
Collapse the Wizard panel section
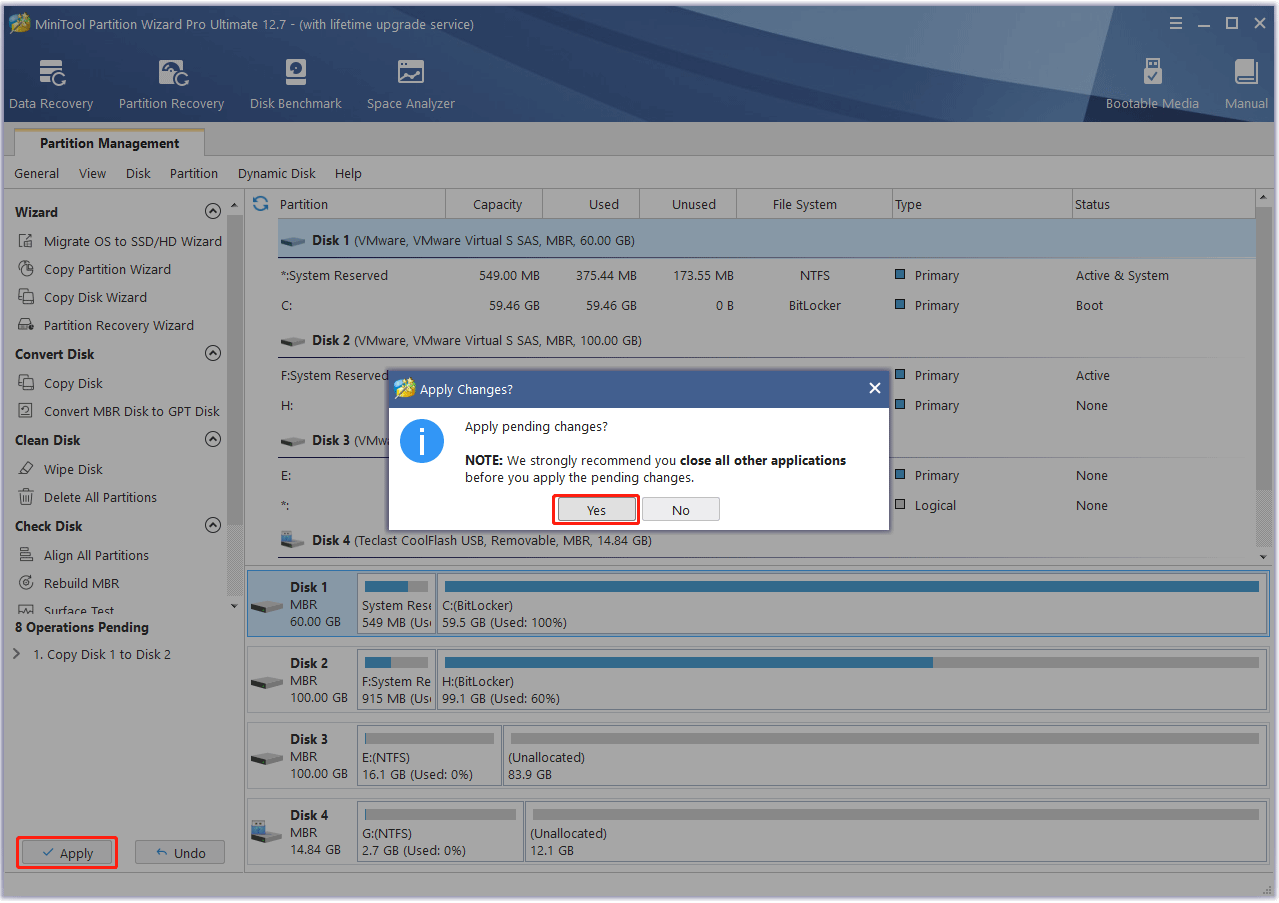click(213, 211)
